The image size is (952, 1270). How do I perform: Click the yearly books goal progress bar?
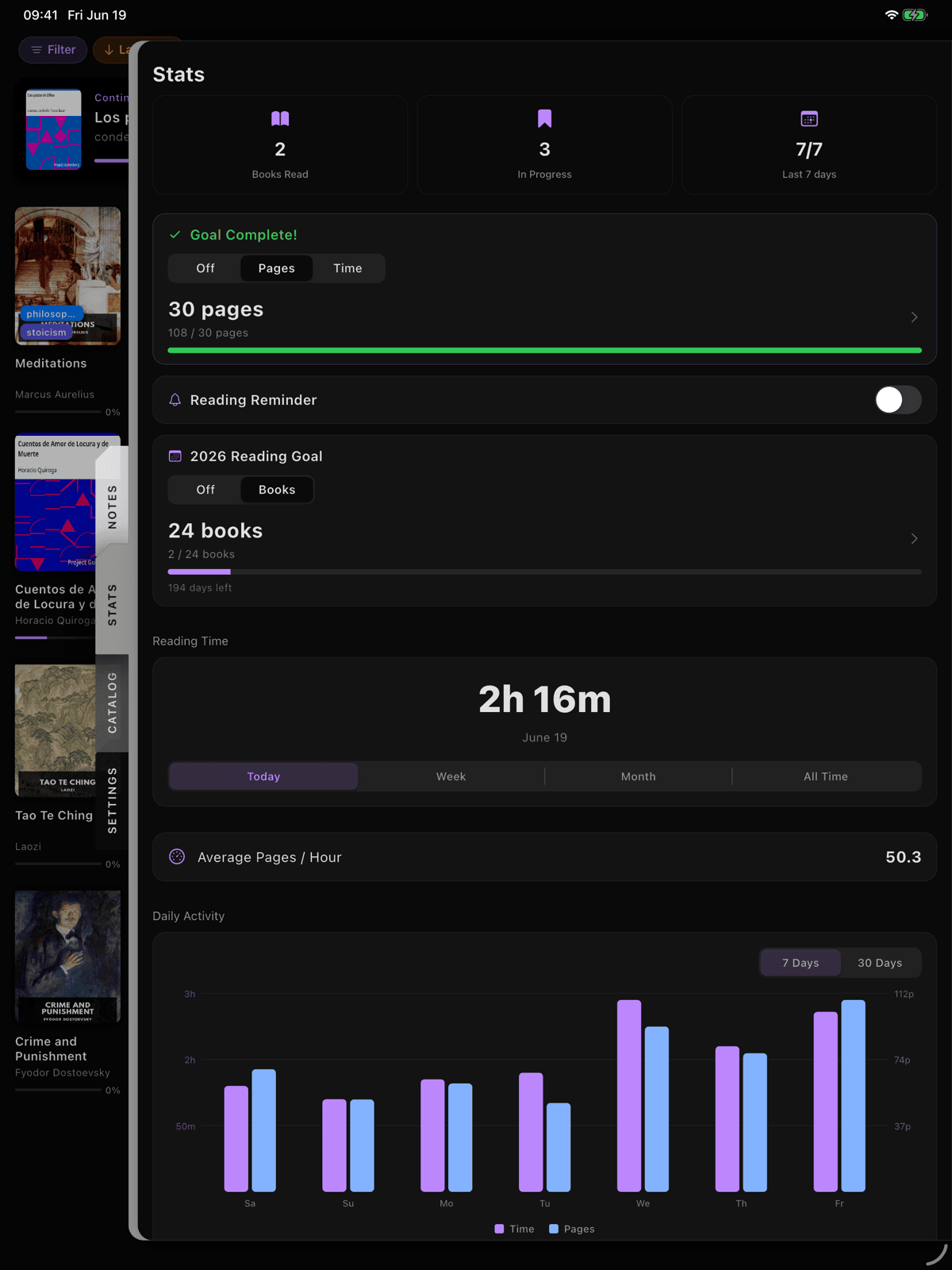pos(544,571)
